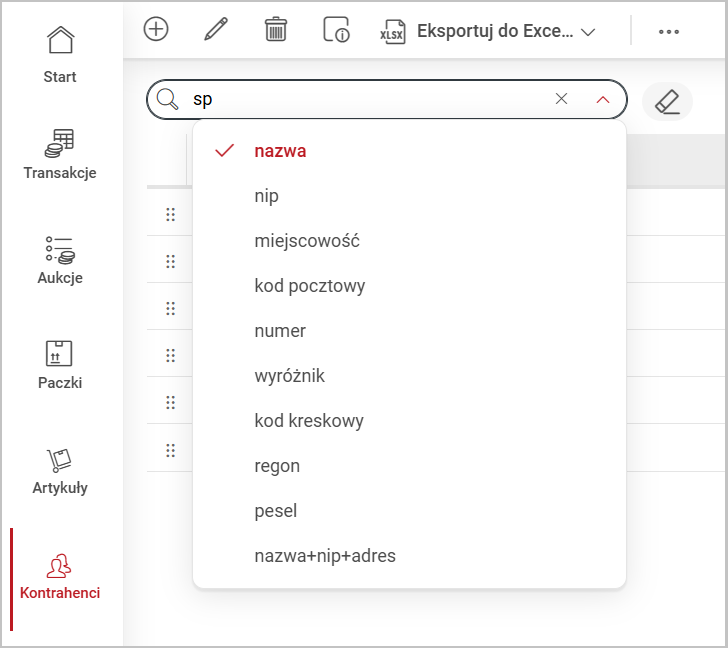Open the document info icon

click(x=337, y=30)
